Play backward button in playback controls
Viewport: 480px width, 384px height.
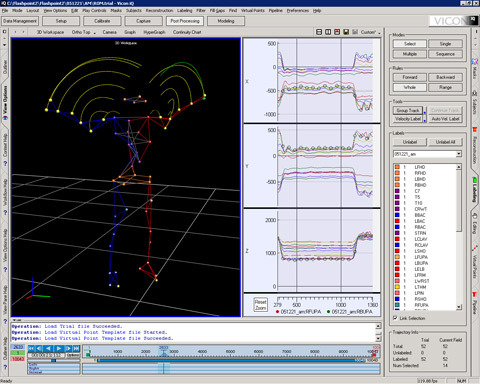click(x=48, y=348)
